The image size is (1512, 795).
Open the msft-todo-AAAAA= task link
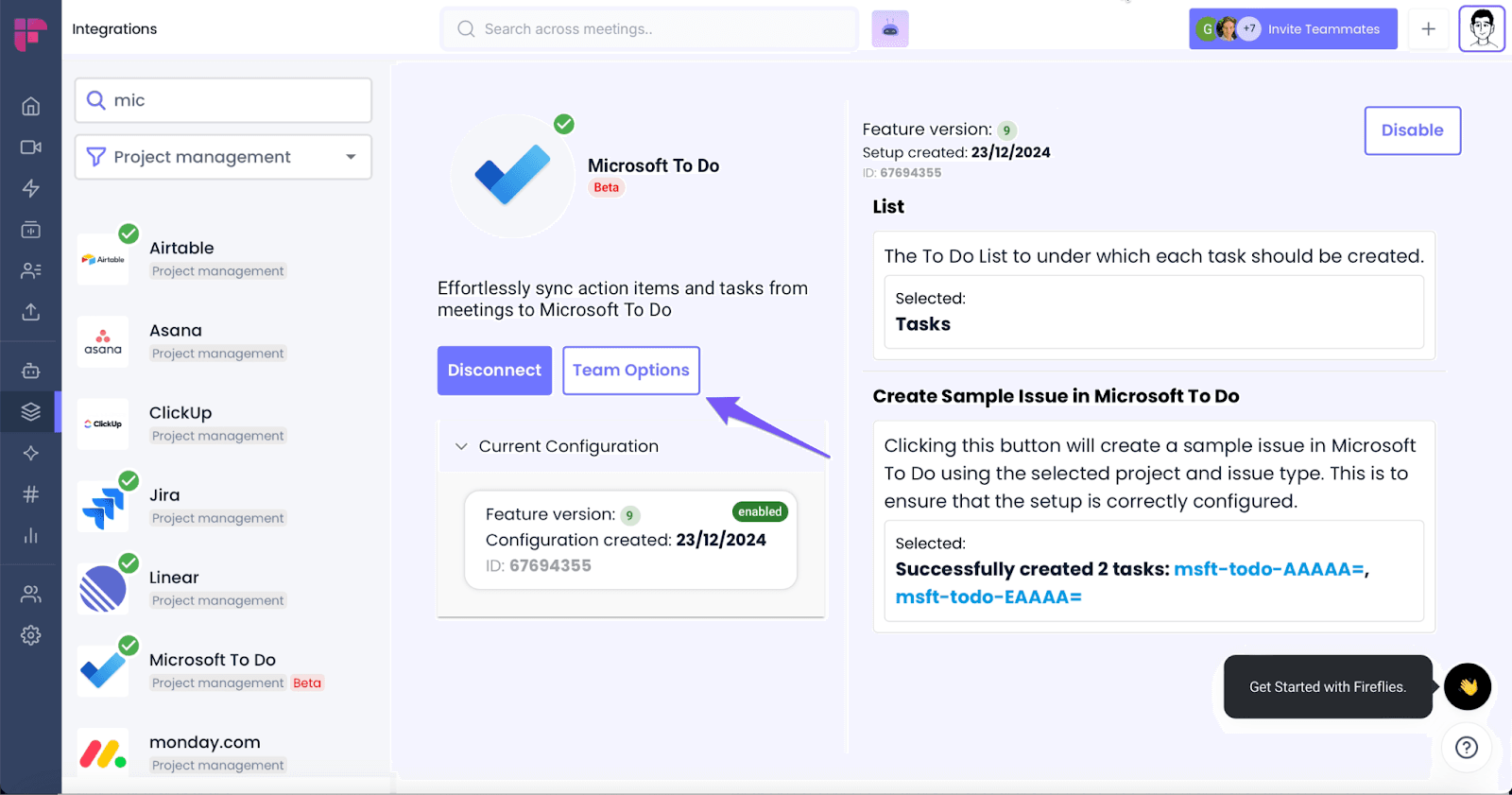[x=1269, y=569]
